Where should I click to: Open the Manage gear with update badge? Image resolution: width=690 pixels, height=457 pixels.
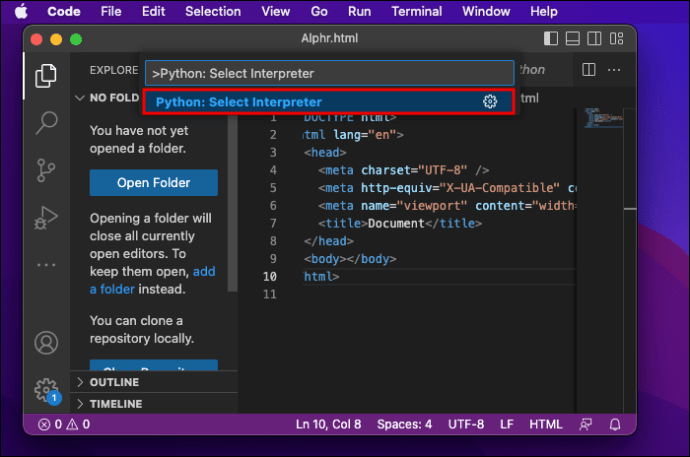(47, 391)
